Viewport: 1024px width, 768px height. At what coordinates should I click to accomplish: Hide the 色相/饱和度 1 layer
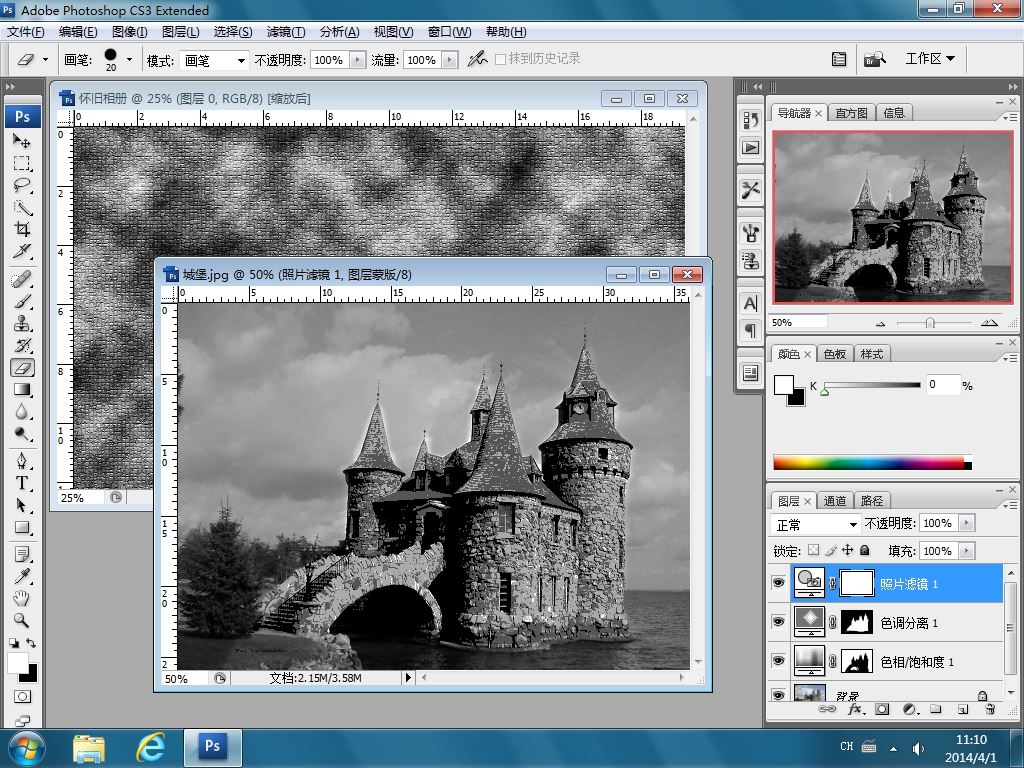pos(778,661)
